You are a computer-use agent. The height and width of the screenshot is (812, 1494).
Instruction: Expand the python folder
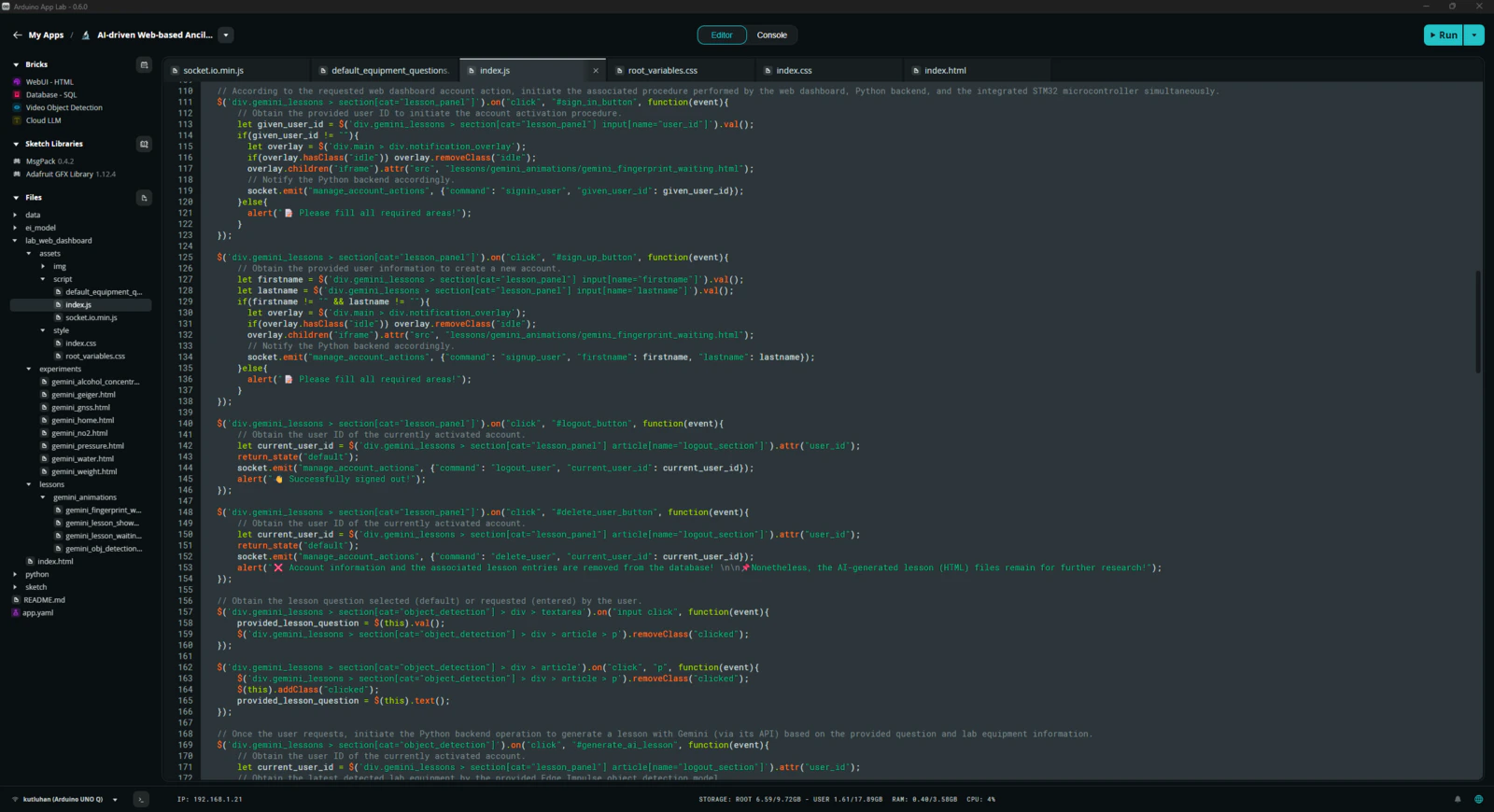15,574
